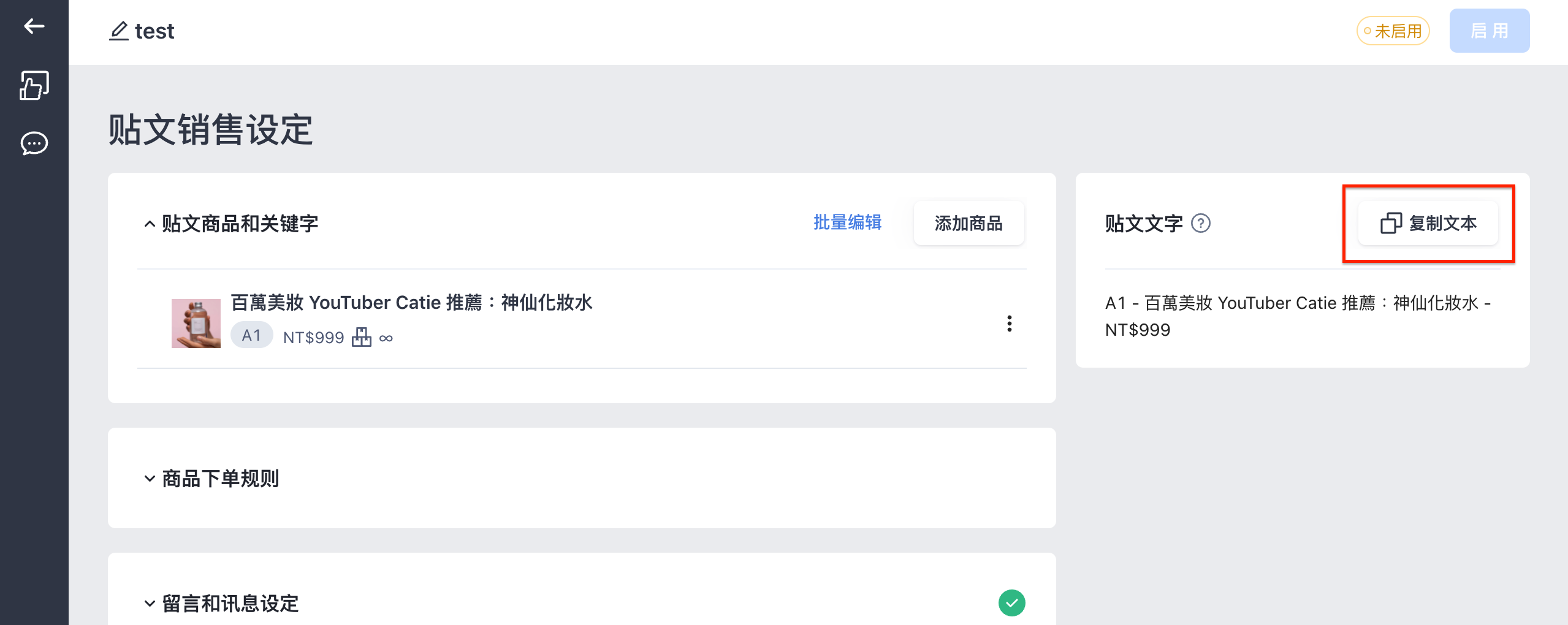This screenshot has width=1568, height=625.
Task: Click the 启用 button
Action: pyautogui.click(x=1489, y=31)
